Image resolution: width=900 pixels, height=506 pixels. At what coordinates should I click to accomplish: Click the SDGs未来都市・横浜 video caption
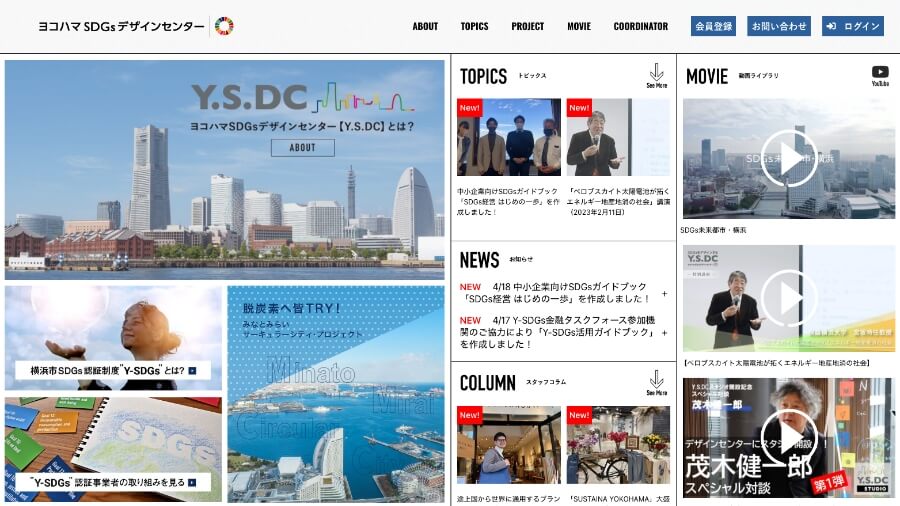[x=713, y=230]
